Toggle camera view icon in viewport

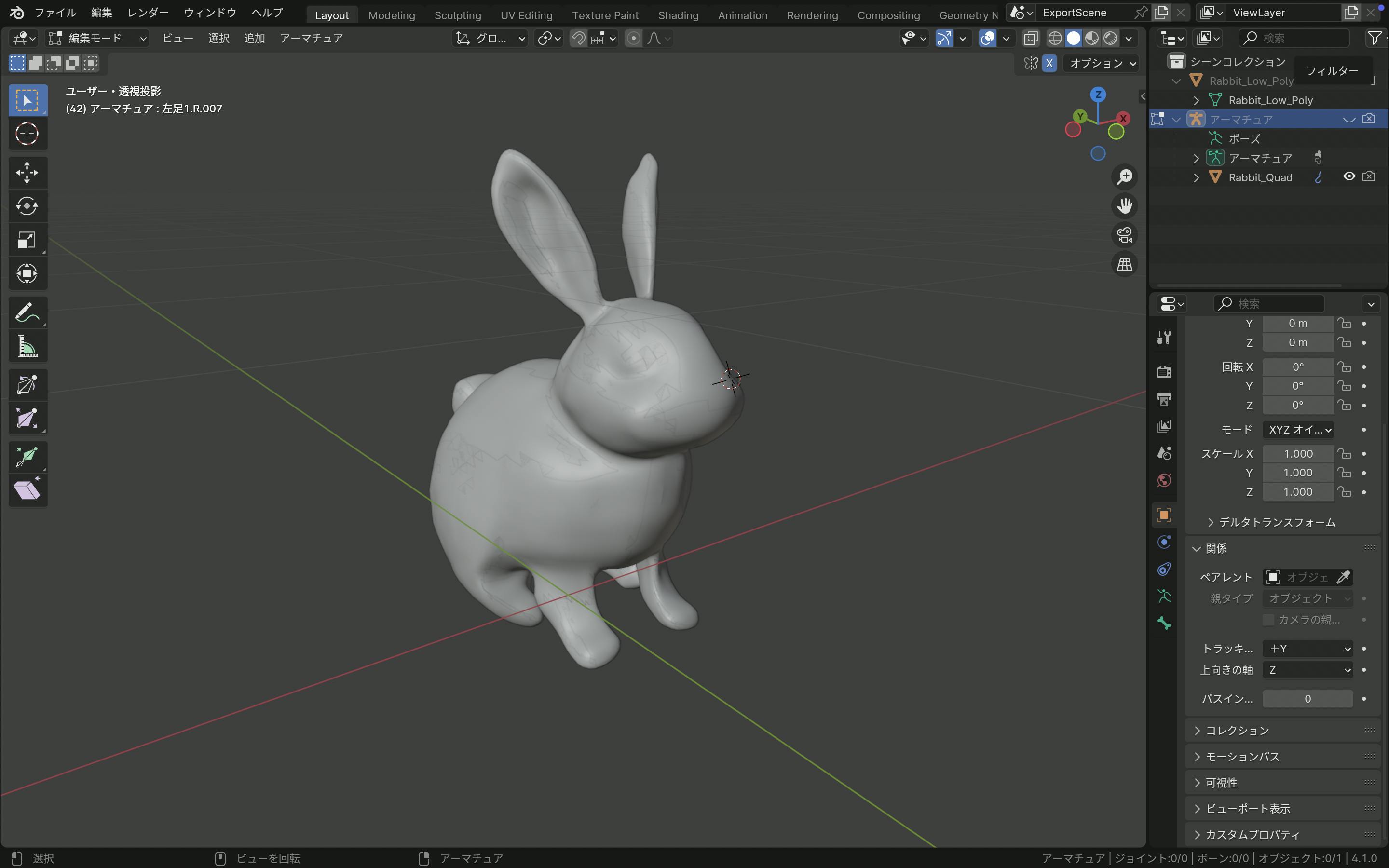(1124, 235)
